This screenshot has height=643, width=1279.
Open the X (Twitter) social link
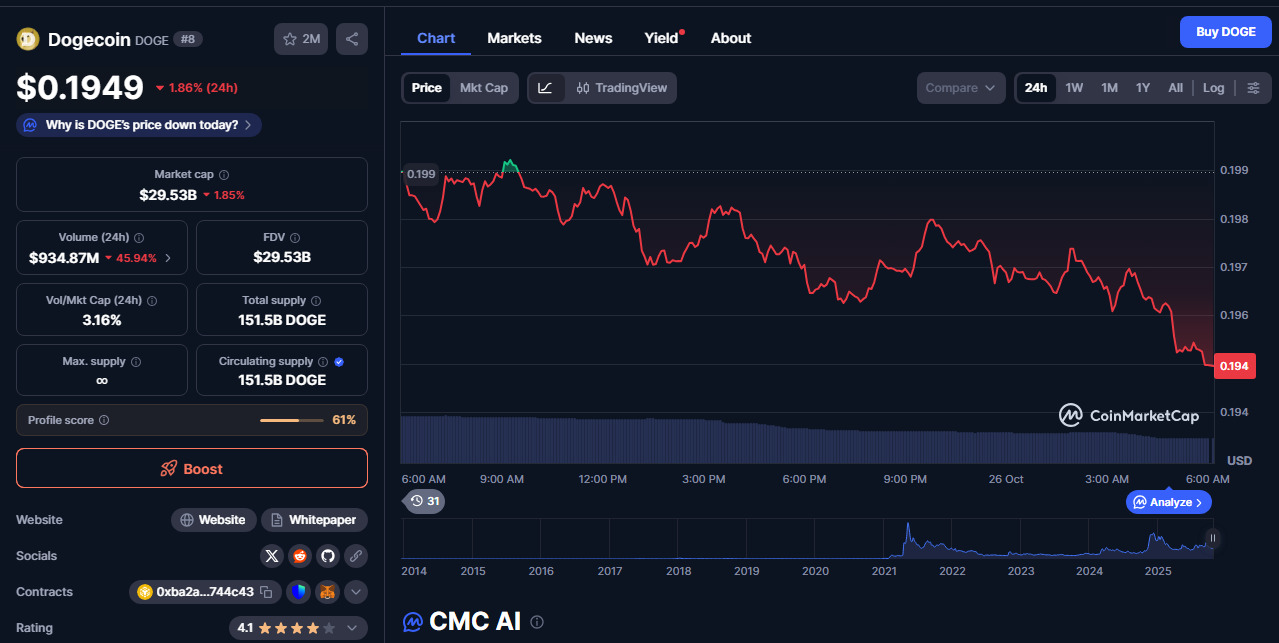(271, 556)
